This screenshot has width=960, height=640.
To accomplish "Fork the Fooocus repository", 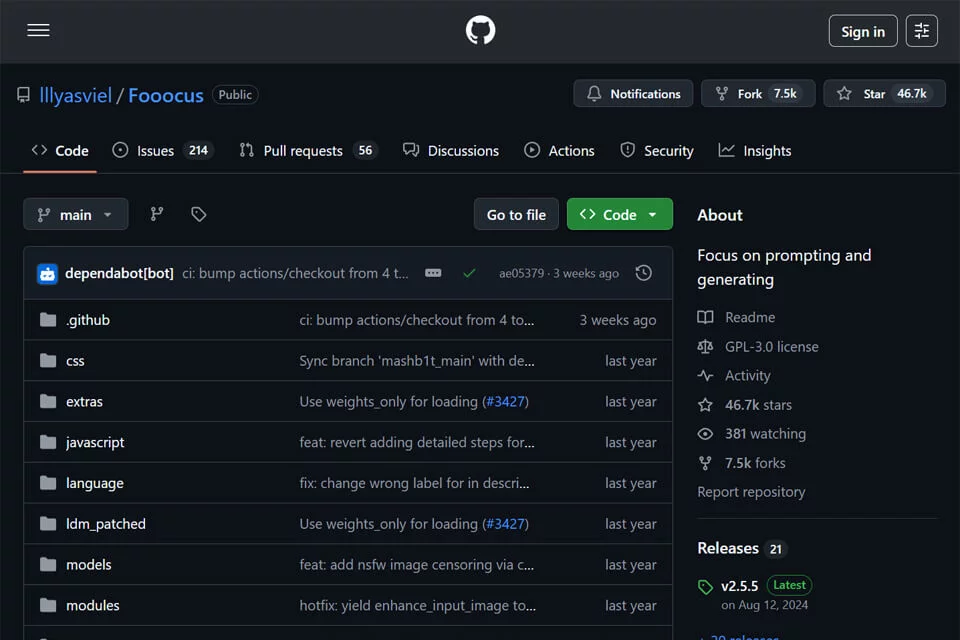I will (x=758, y=94).
